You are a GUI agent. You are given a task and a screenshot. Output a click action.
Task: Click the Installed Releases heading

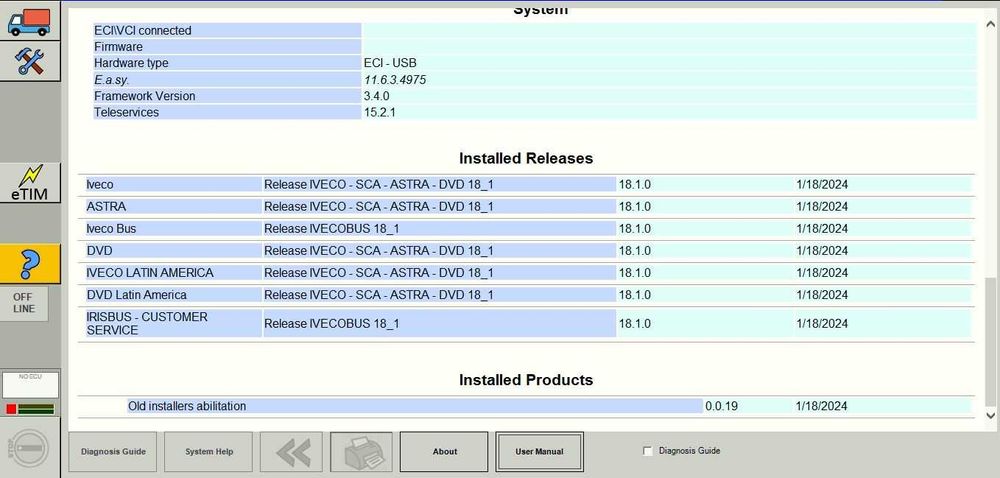[x=526, y=158]
